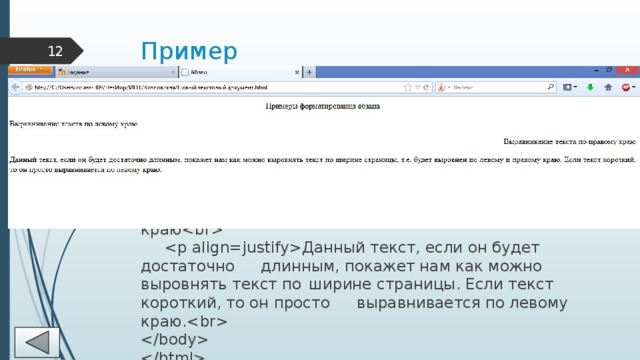The height and width of the screenshot is (360, 640).
Task: Click the slide title "Пример"
Action: tap(189, 51)
